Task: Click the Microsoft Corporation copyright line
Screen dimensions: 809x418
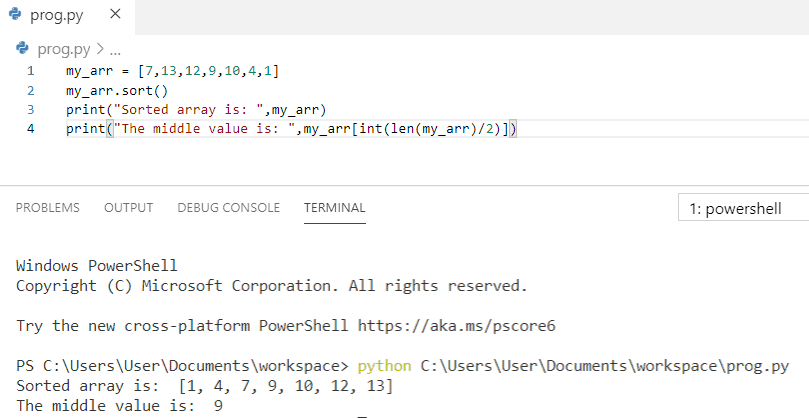Action: pyautogui.click(x=272, y=286)
